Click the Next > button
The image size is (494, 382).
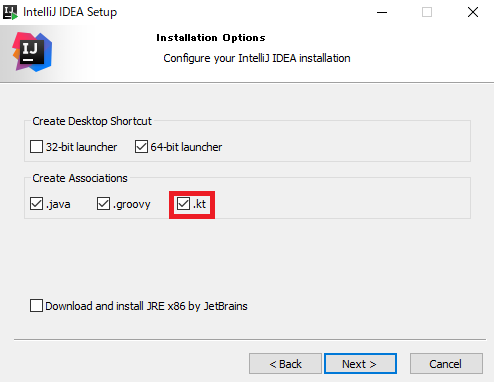[360, 364]
